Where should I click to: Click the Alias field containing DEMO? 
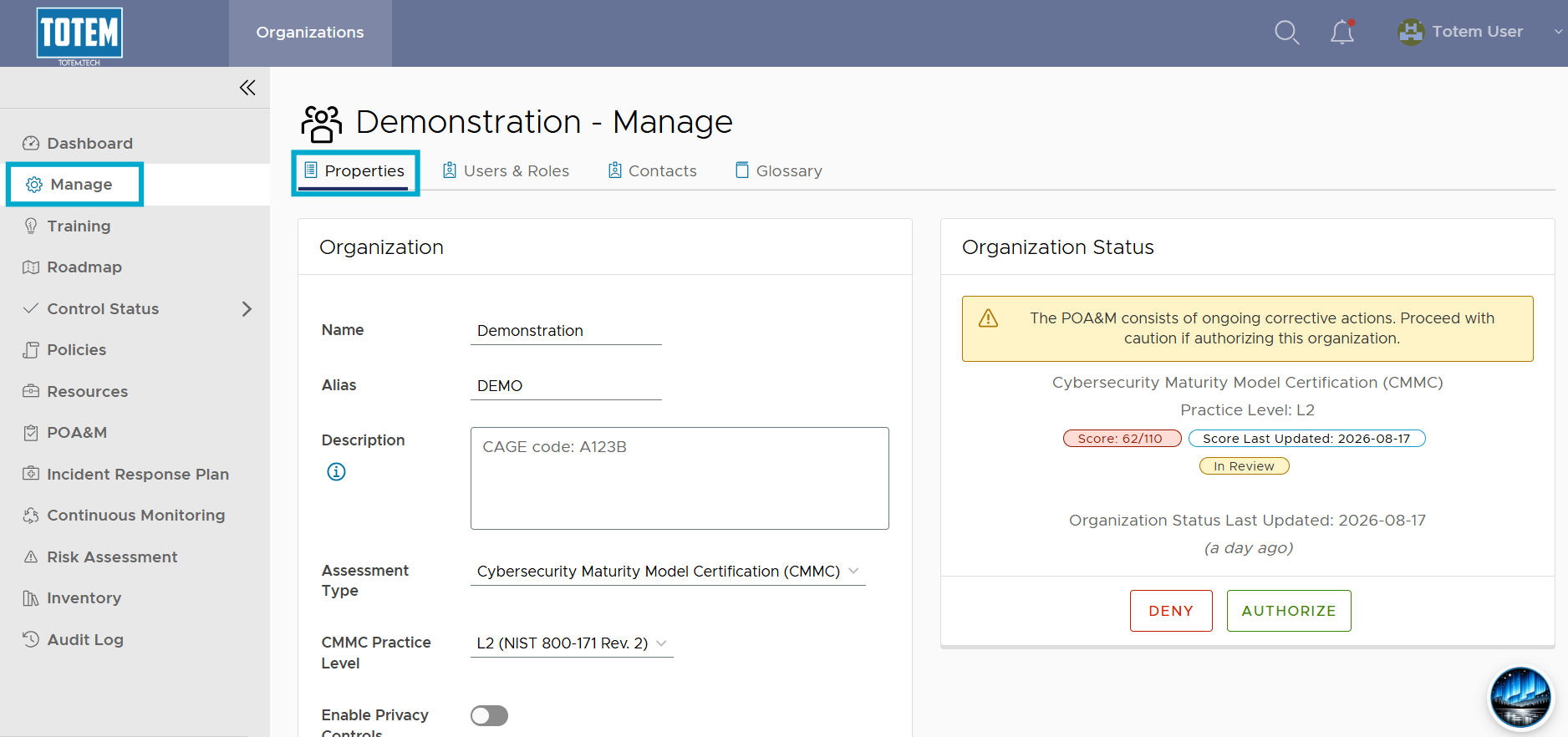coord(566,386)
